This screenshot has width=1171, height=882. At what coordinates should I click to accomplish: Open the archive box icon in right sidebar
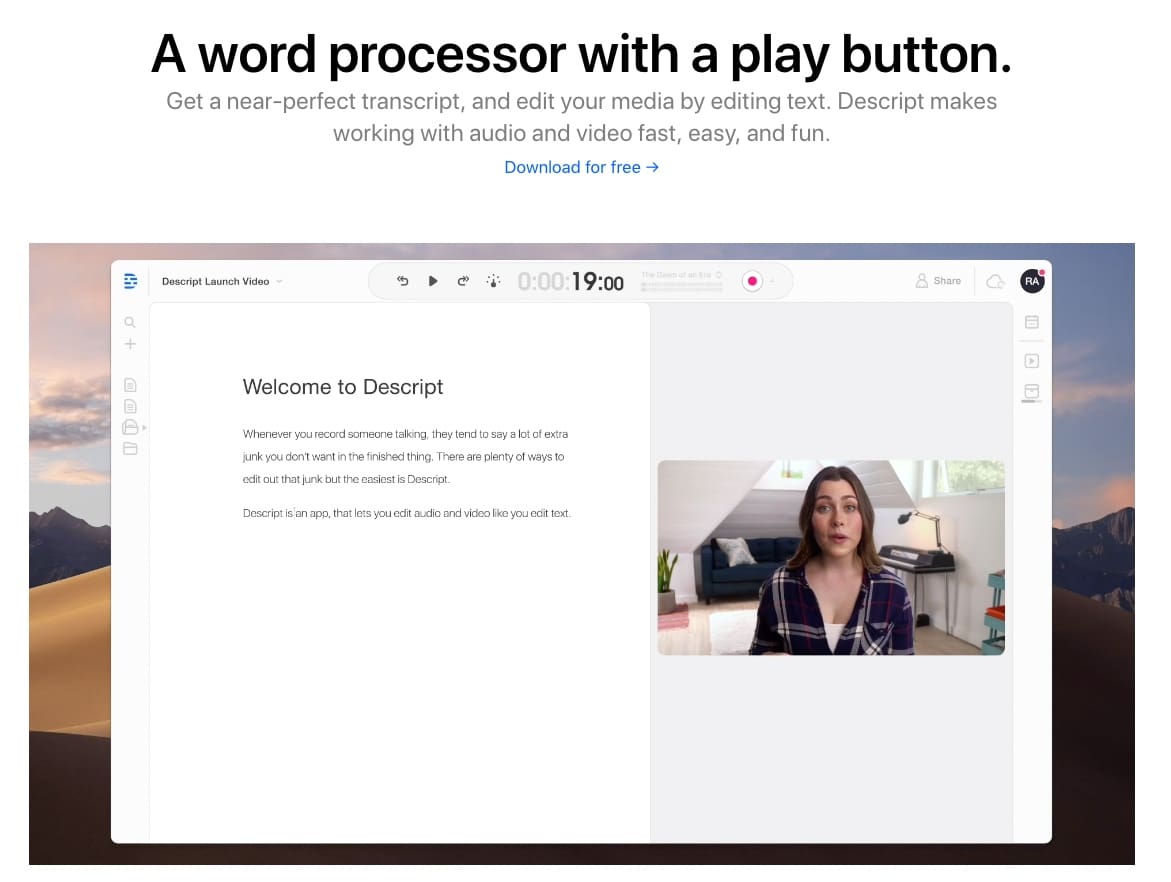point(1032,391)
